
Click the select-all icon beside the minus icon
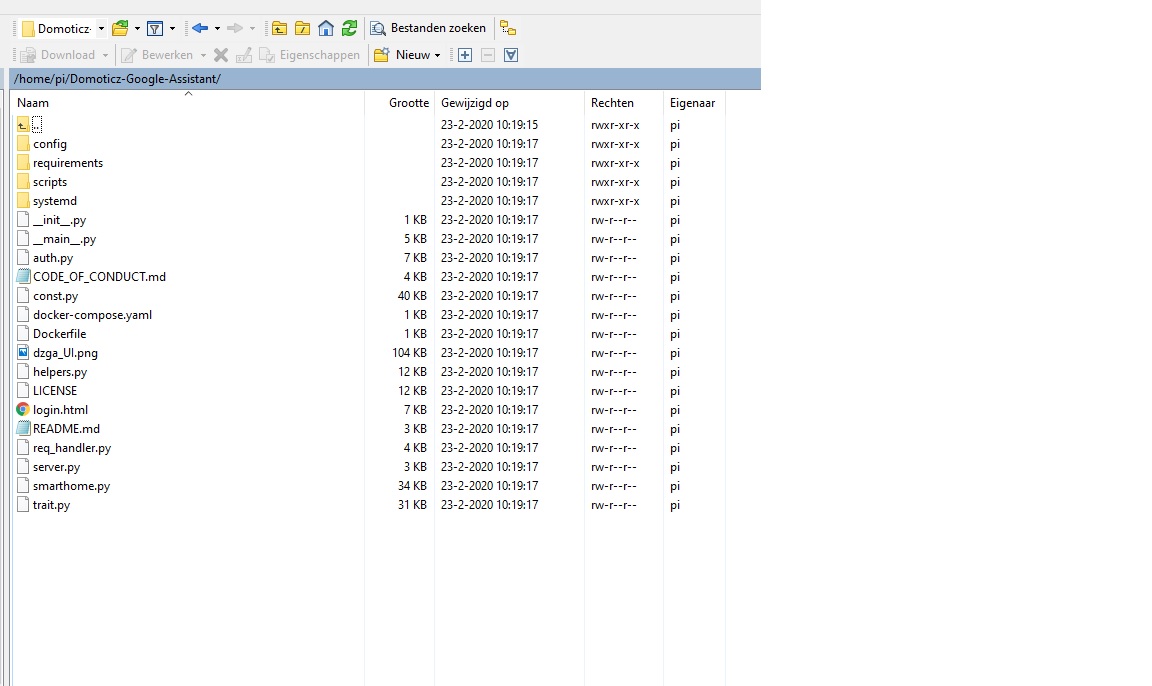click(x=511, y=55)
